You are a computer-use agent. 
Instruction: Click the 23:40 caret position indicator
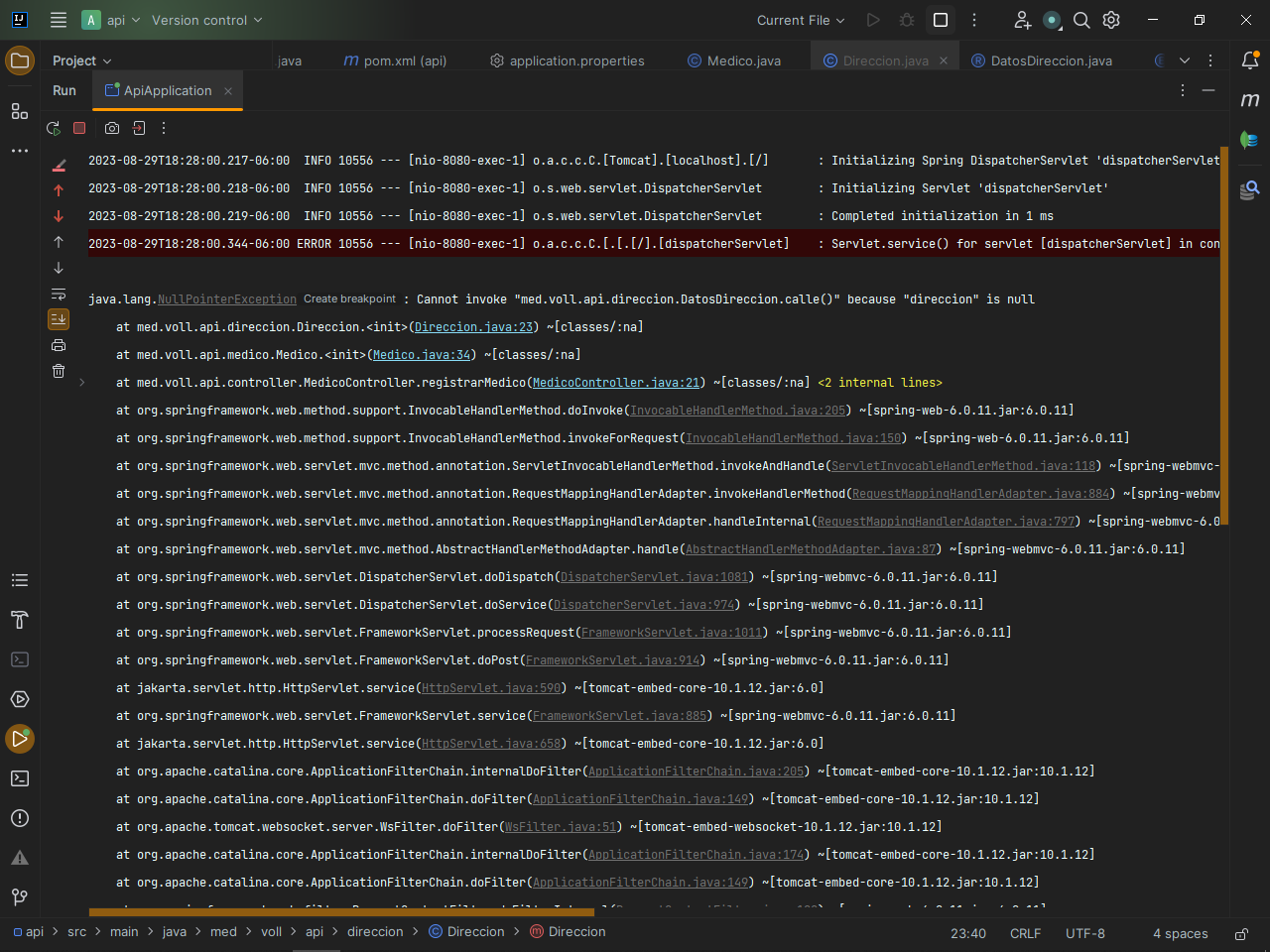point(968,933)
